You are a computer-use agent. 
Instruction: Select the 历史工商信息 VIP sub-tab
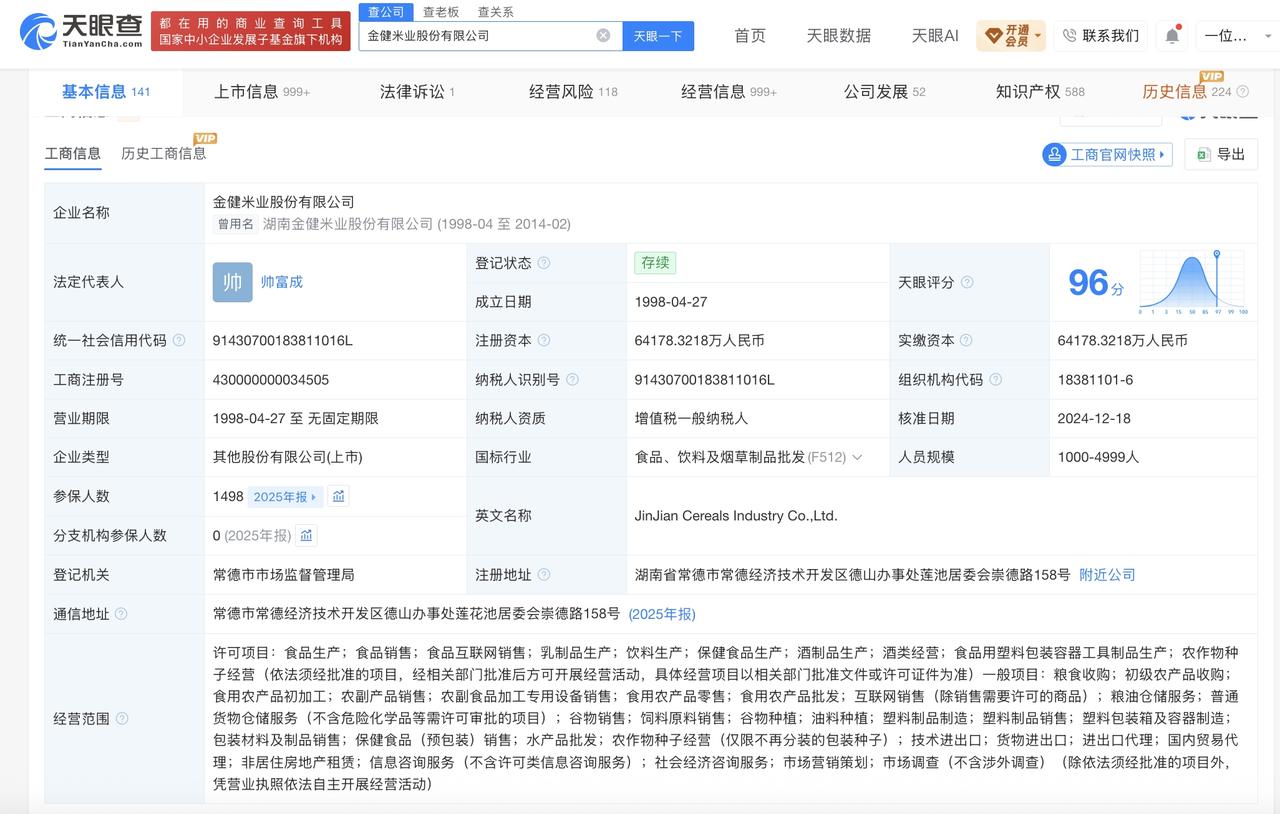[164, 153]
